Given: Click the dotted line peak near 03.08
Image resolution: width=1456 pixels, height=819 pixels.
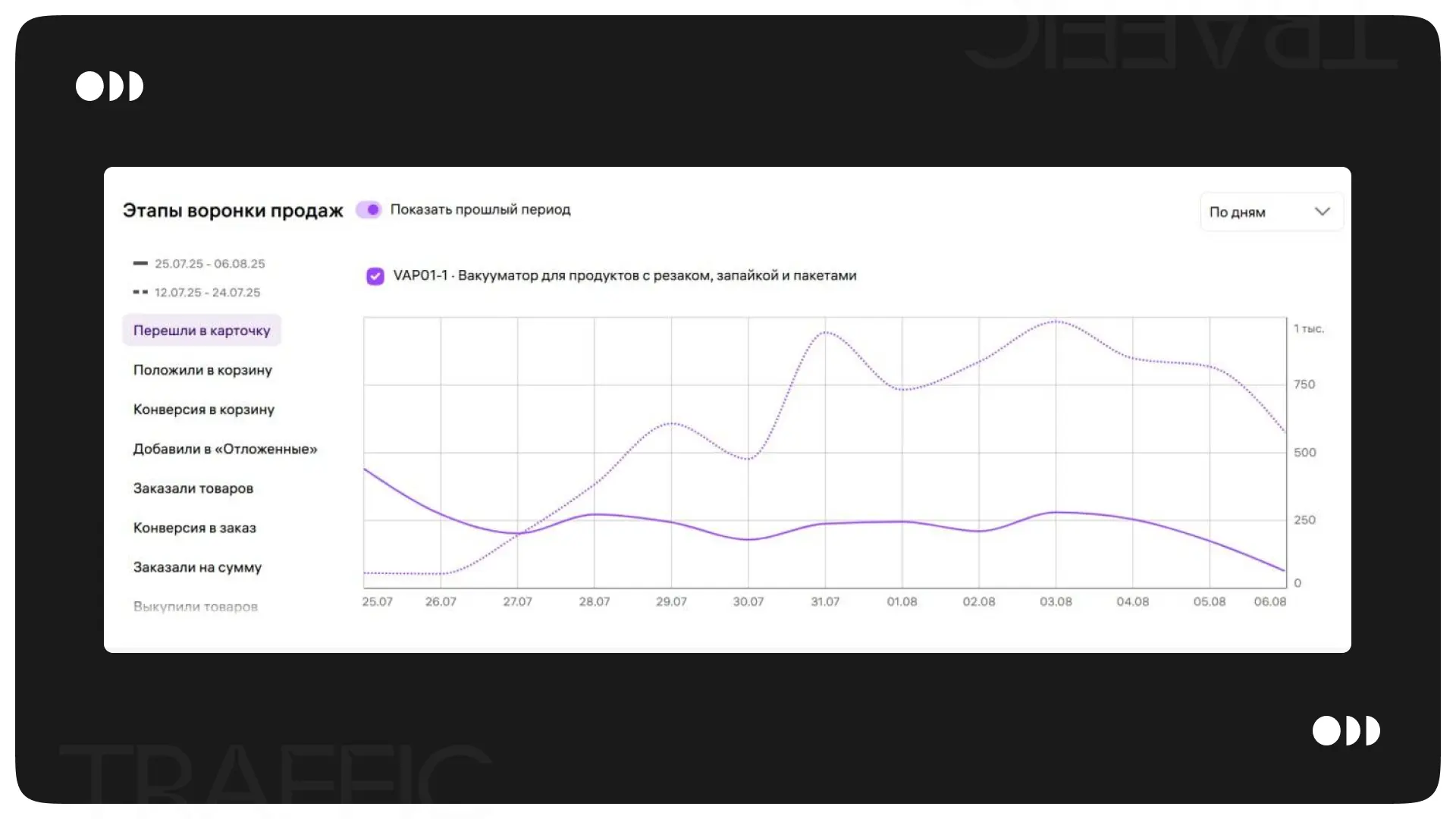Looking at the screenshot, I should [x=1056, y=322].
